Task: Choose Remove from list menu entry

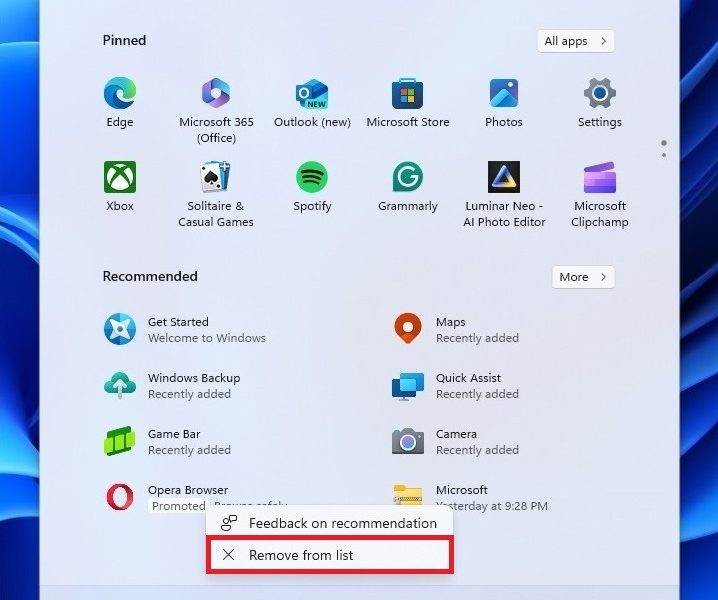Action: click(330, 555)
